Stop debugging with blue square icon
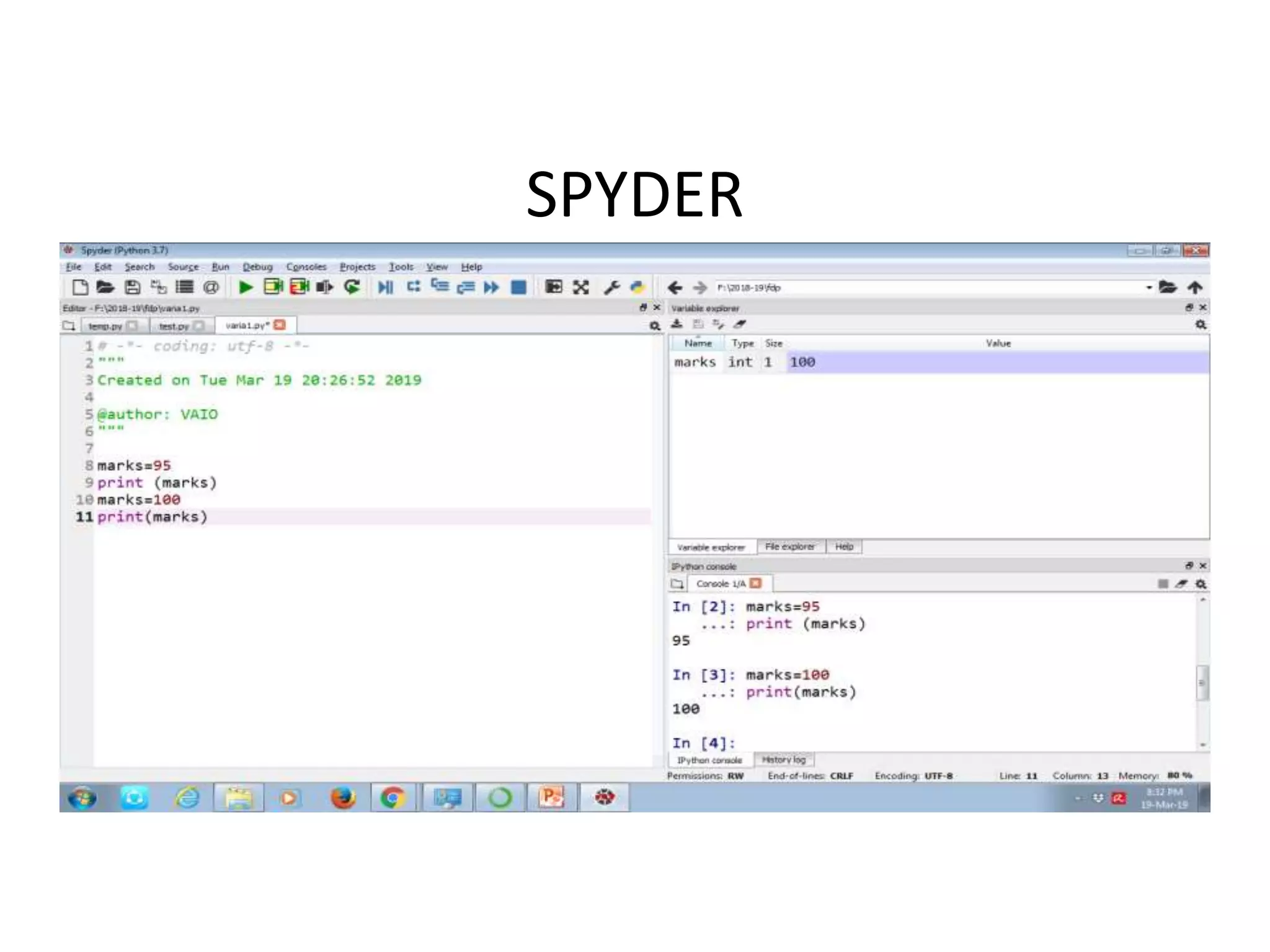 [x=518, y=287]
